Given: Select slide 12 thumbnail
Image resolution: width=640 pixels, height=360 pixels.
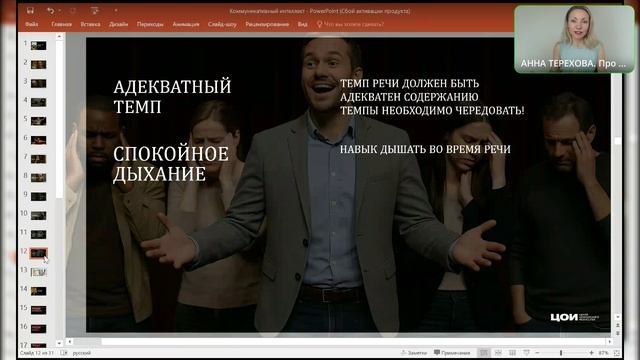Looking at the screenshot, I should (x=38, y=253).
